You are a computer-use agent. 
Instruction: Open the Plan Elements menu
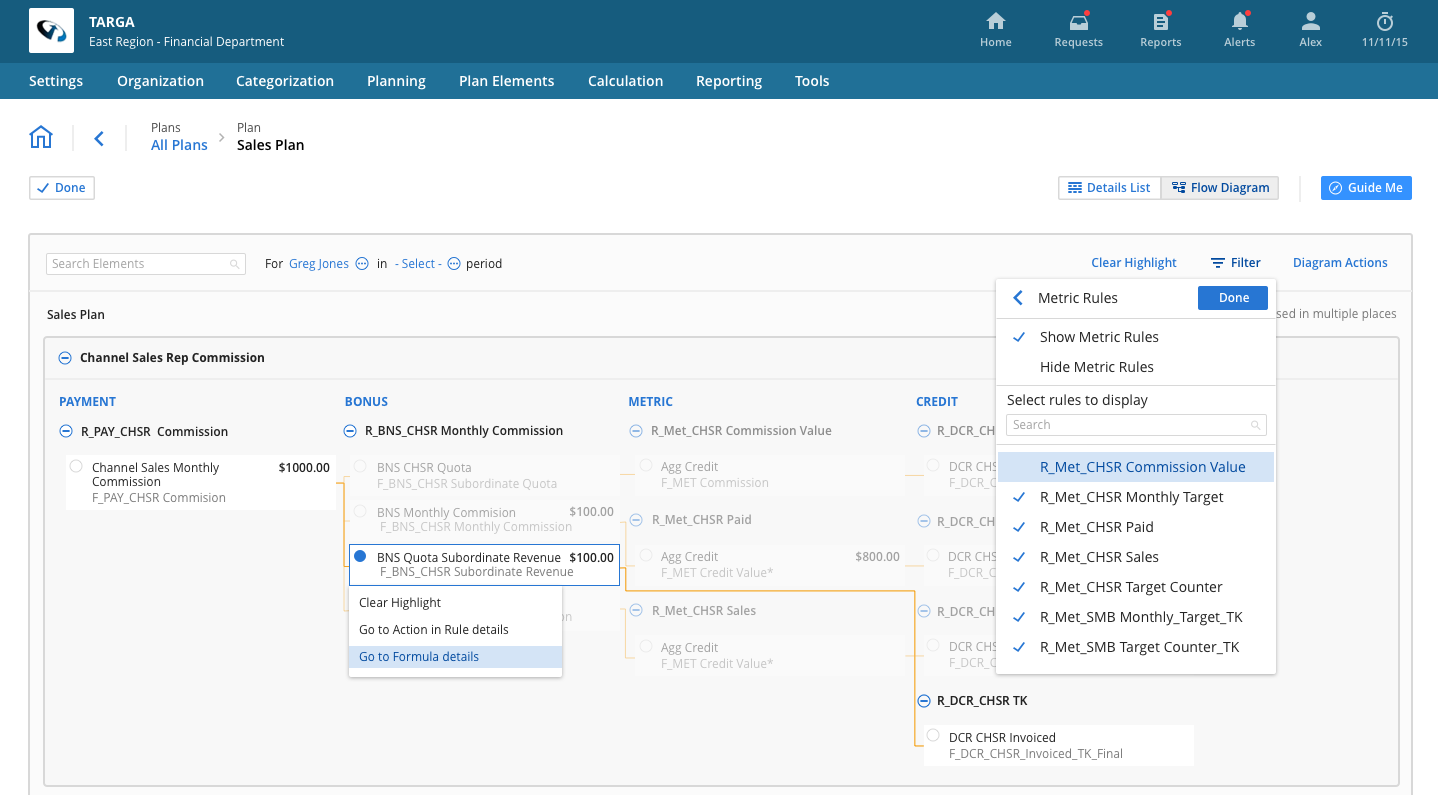506,81
